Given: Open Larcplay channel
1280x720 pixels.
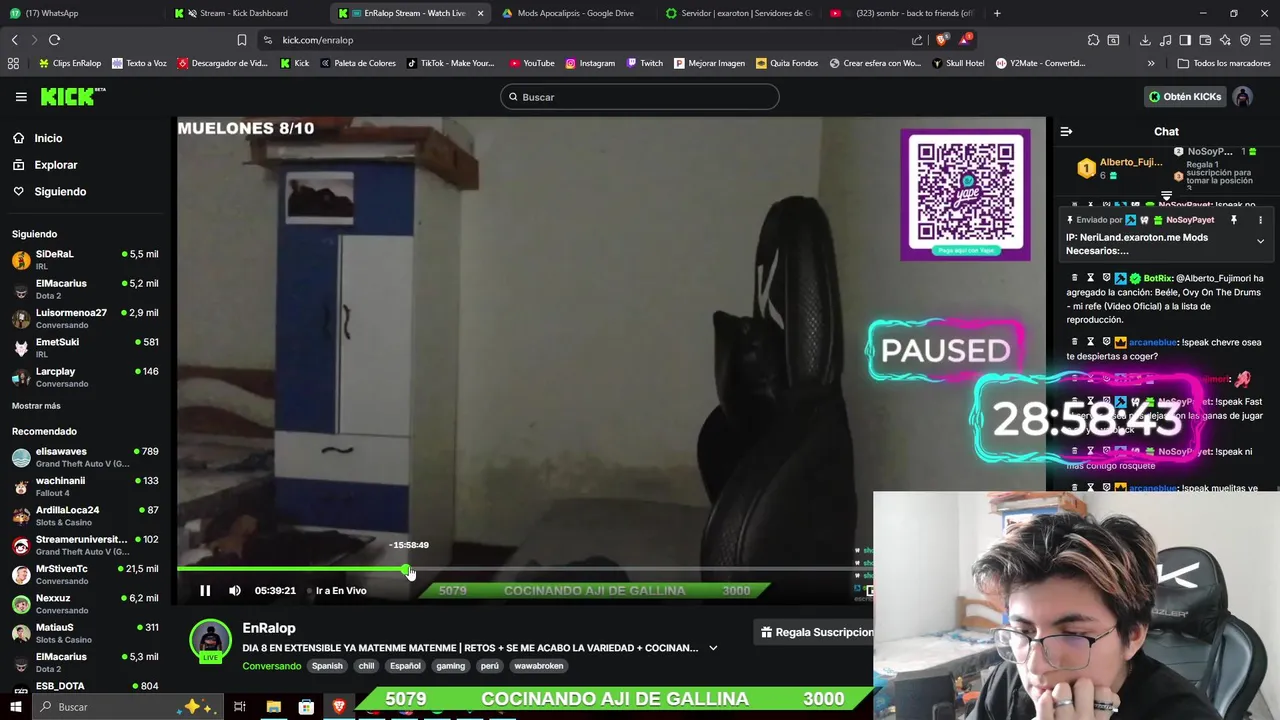Looking at the screenshot, I should click(85, 377).
